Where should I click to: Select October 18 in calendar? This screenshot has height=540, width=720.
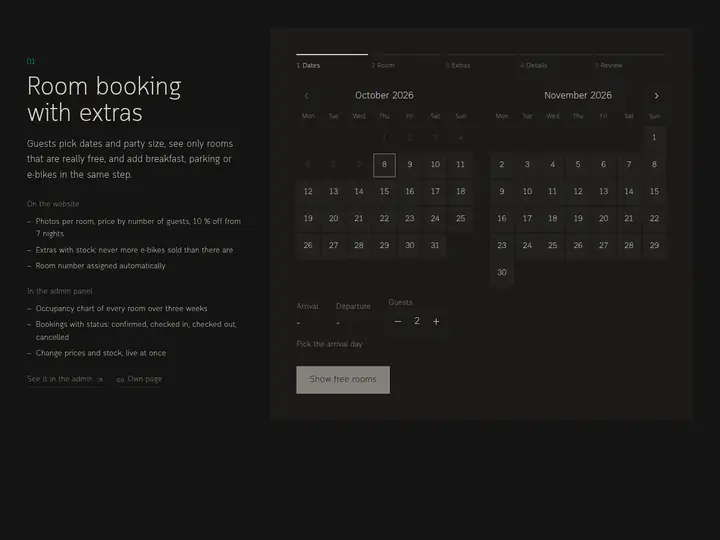[461, 191]
